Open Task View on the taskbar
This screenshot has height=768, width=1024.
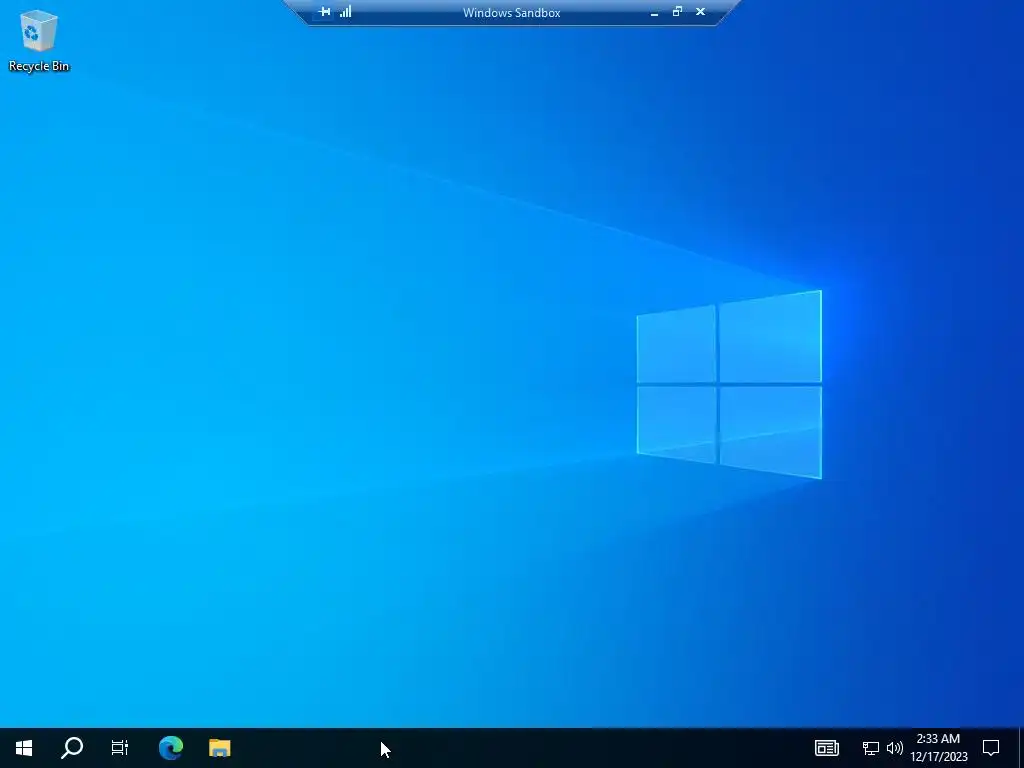click(x=120, y=748)
